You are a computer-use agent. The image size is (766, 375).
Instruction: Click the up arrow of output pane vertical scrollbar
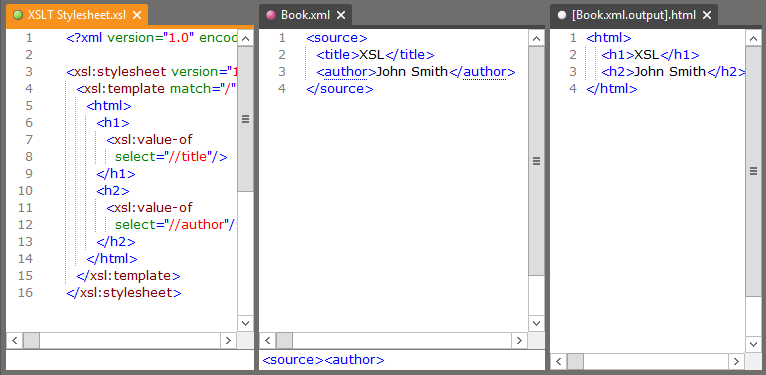tap(753, 38)
